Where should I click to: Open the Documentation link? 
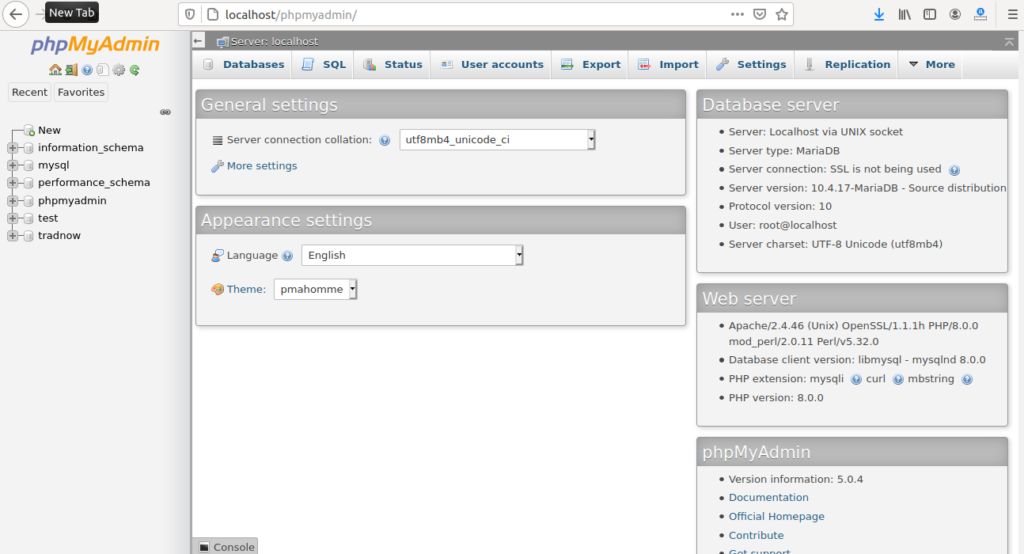[769, 498]
